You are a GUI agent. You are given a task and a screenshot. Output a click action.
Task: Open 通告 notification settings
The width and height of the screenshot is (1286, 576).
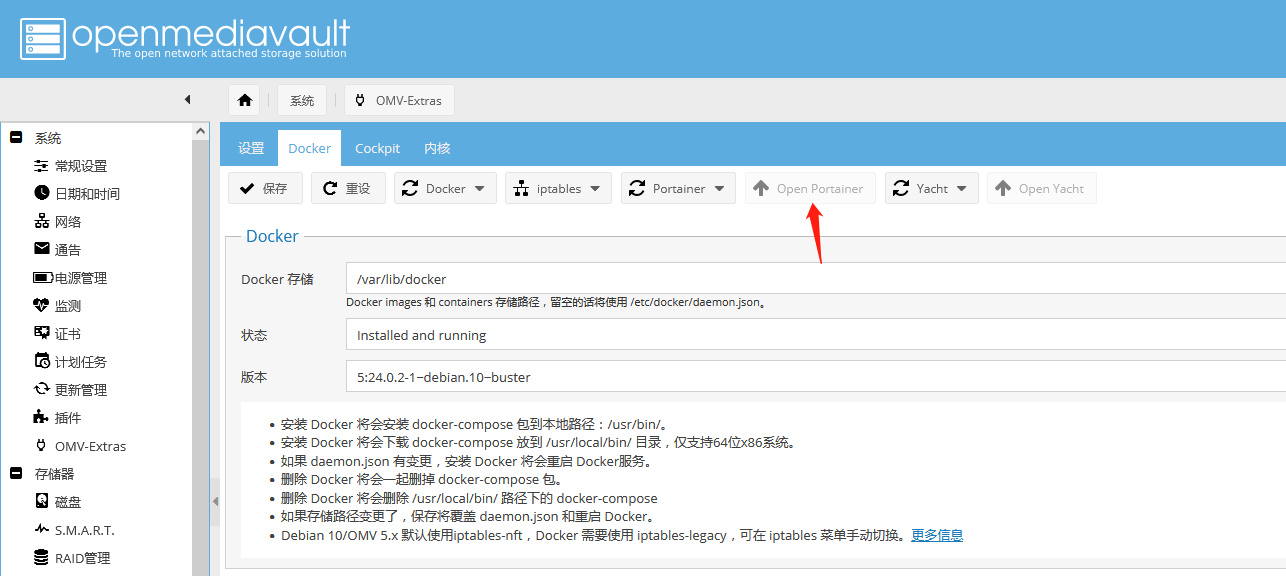coord(68,250)
